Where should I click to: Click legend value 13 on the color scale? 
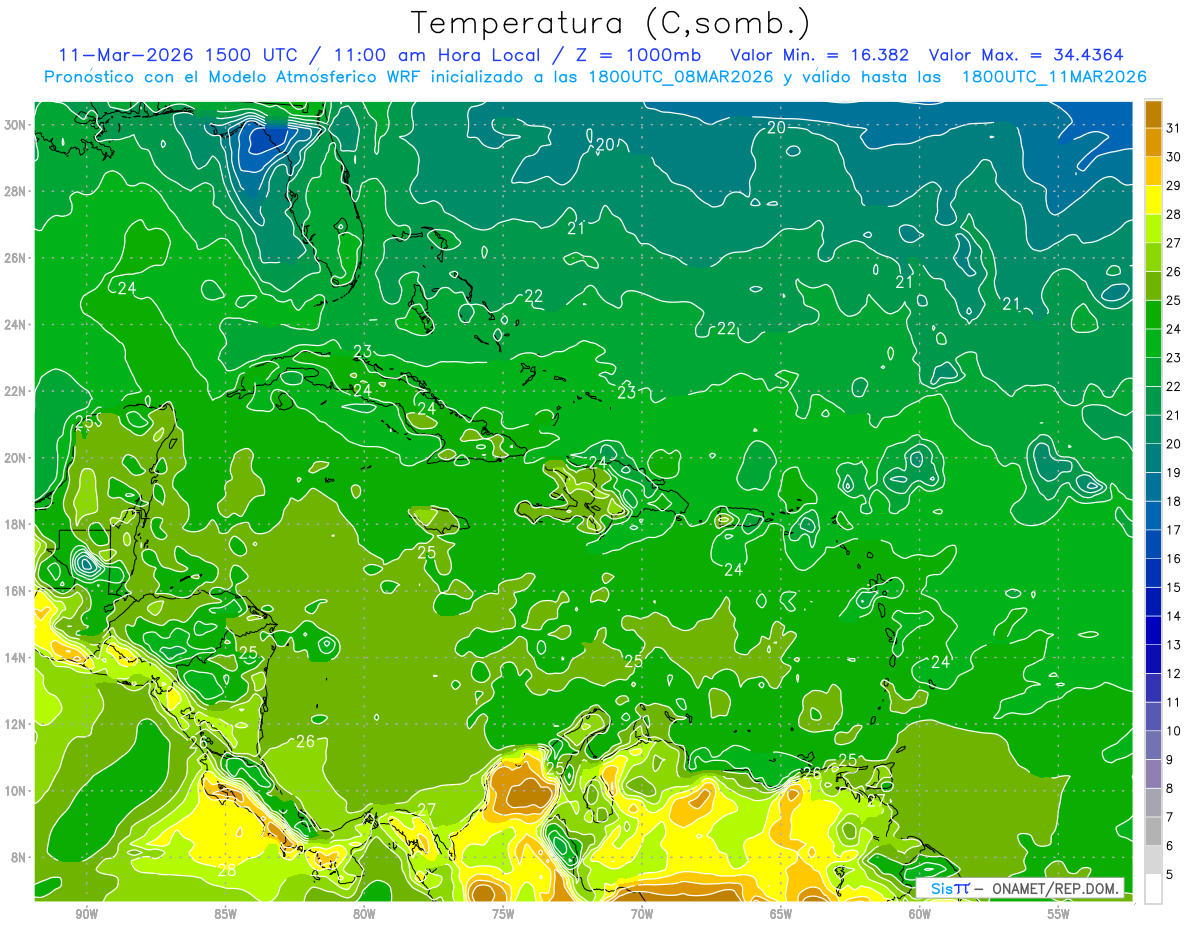click(1173, 645)
